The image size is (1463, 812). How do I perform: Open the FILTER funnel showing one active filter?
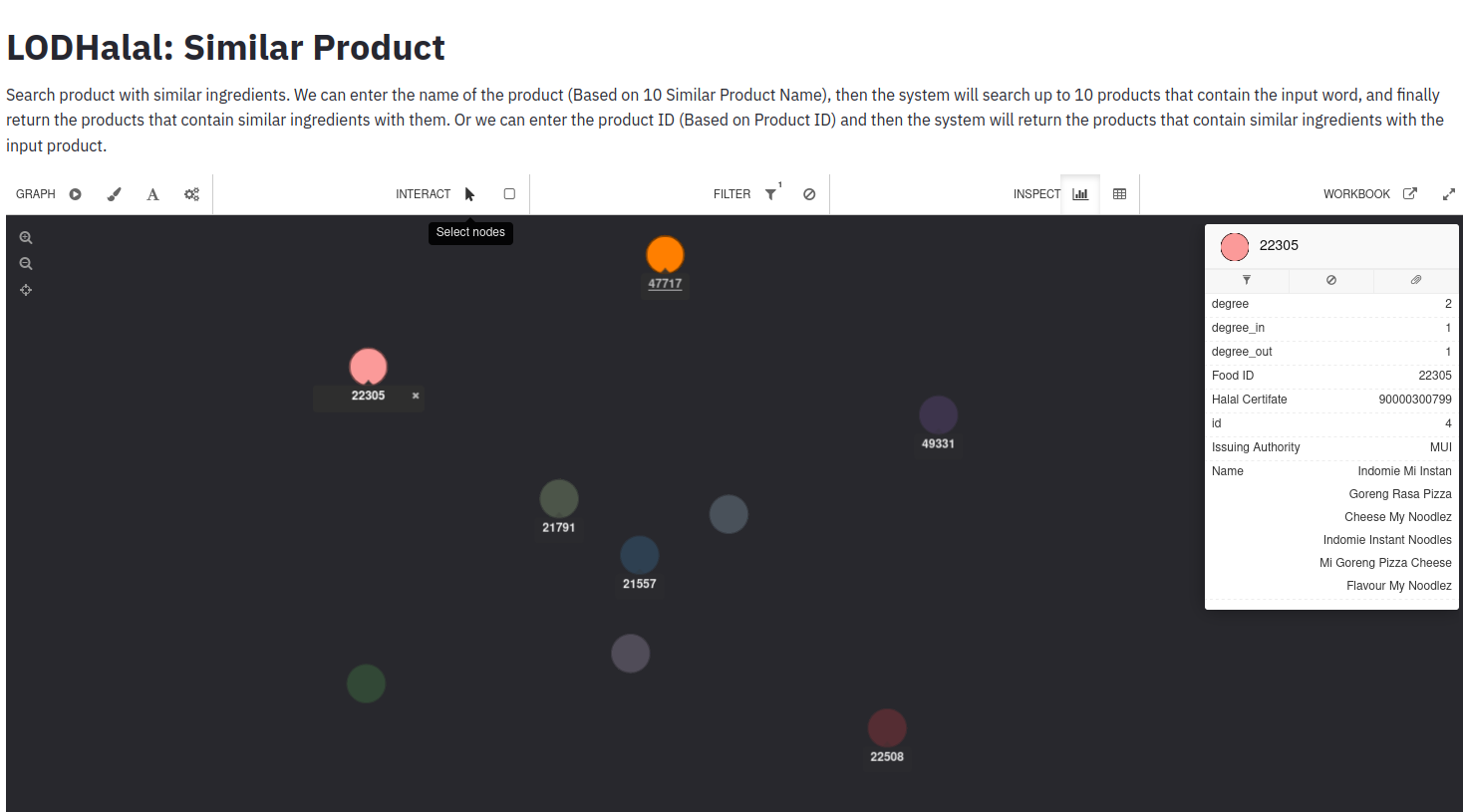coord(771,193)
